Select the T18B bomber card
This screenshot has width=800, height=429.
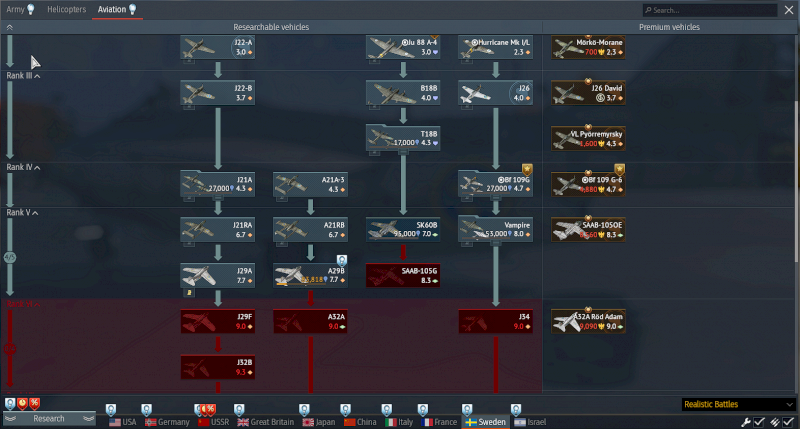pyautogui.click(x=402, y=138)
